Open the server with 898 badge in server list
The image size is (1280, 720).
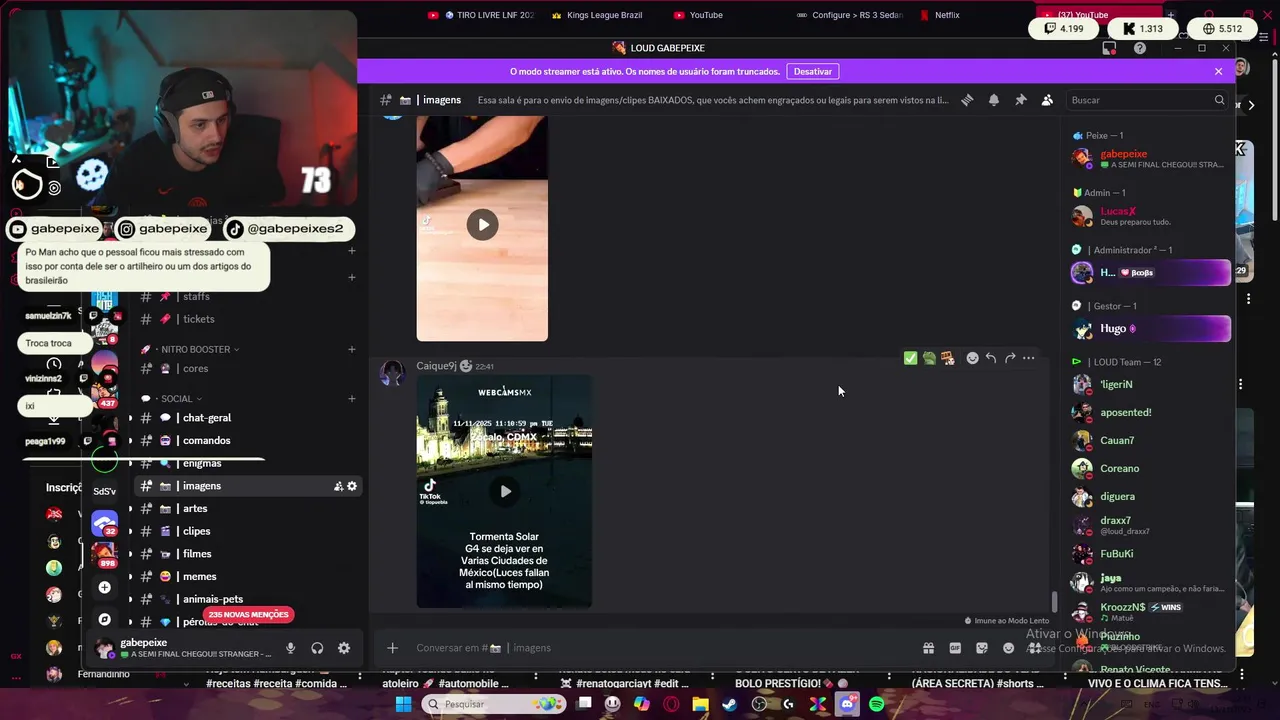point(104,554)
